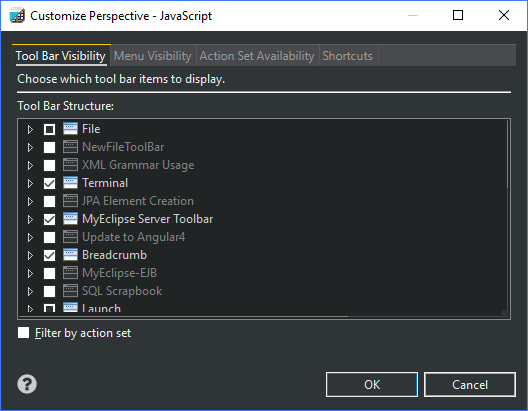Click the NewFileToolBar grayed icon
Viewport: 528px width, 411px height.
point(70,147)
